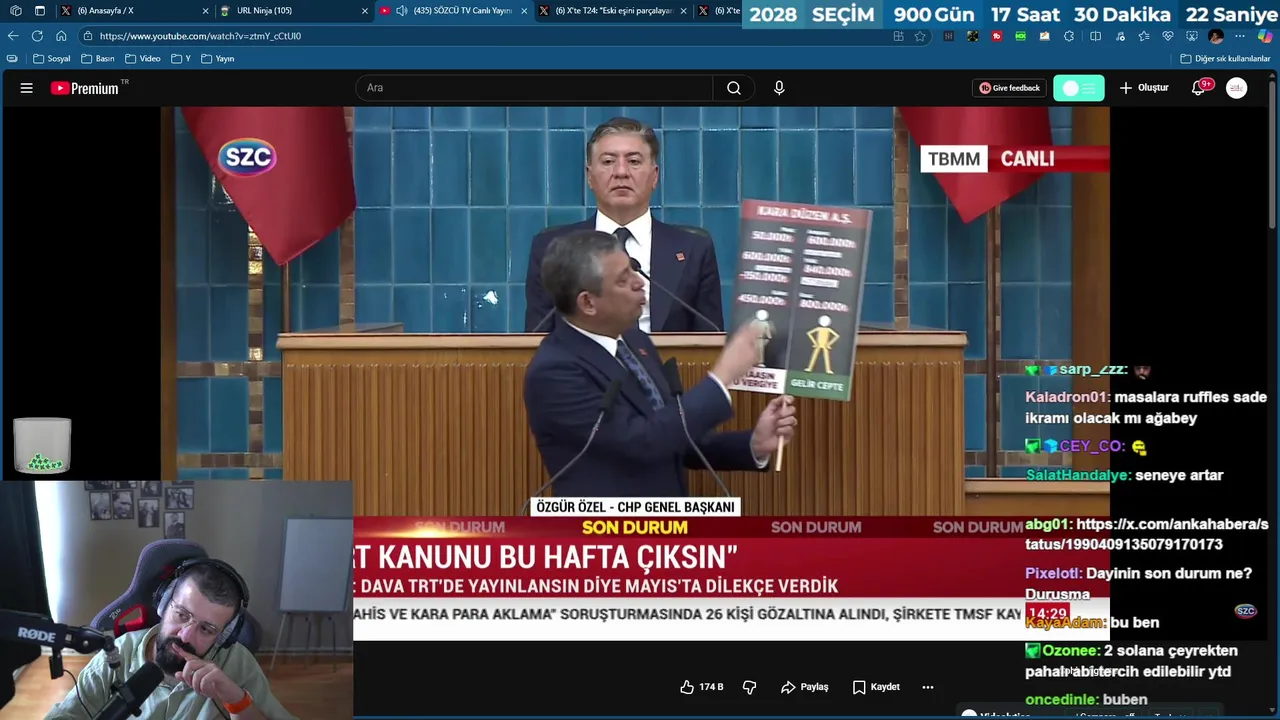The height and width of the screenshot is (720, 1280).
Task: Open the app available icon in address bar
Action: point(898,36)
